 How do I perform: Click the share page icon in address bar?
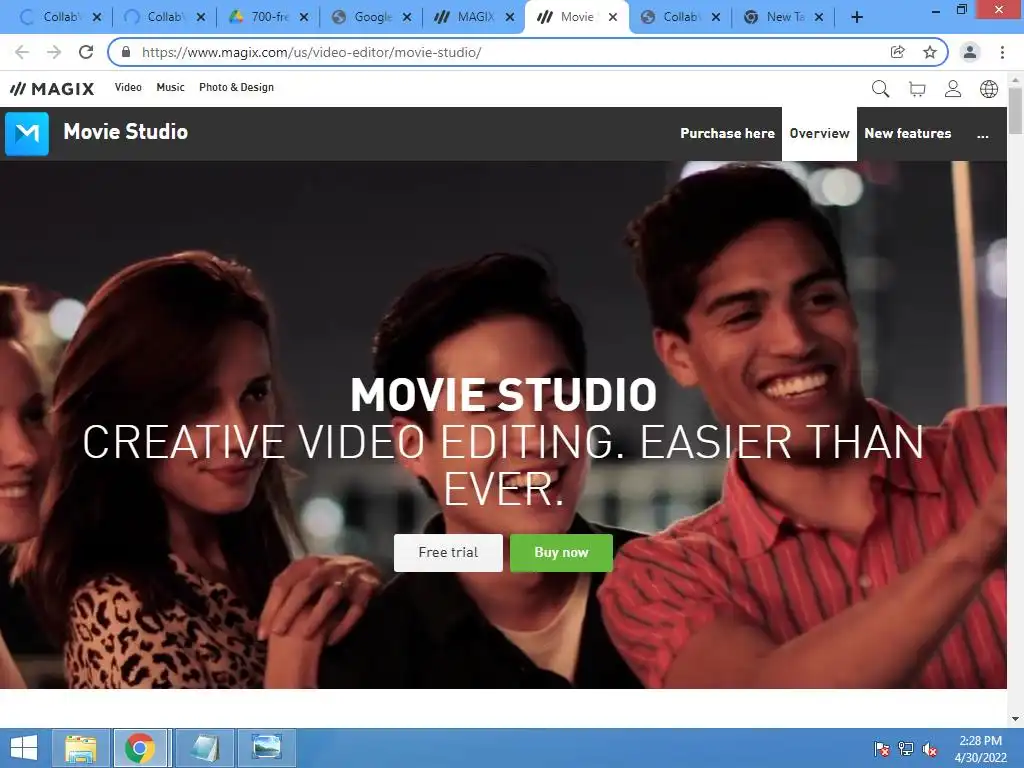pyautogui.click(x=898, y=52)
